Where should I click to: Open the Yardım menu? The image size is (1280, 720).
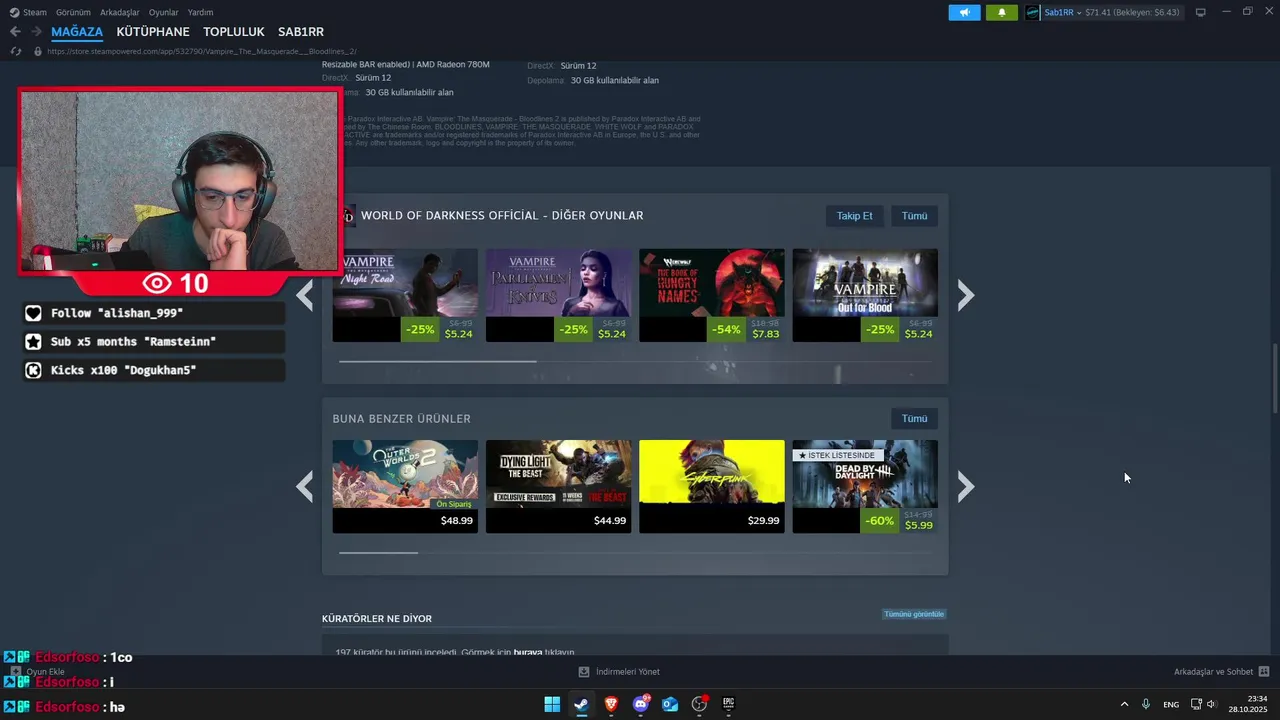click(x=200, y=12)
